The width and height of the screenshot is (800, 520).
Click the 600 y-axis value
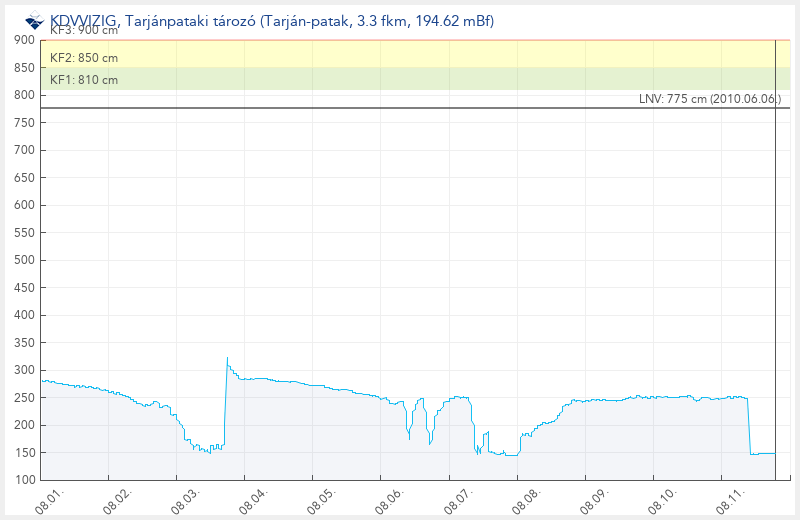pos(24,205)
